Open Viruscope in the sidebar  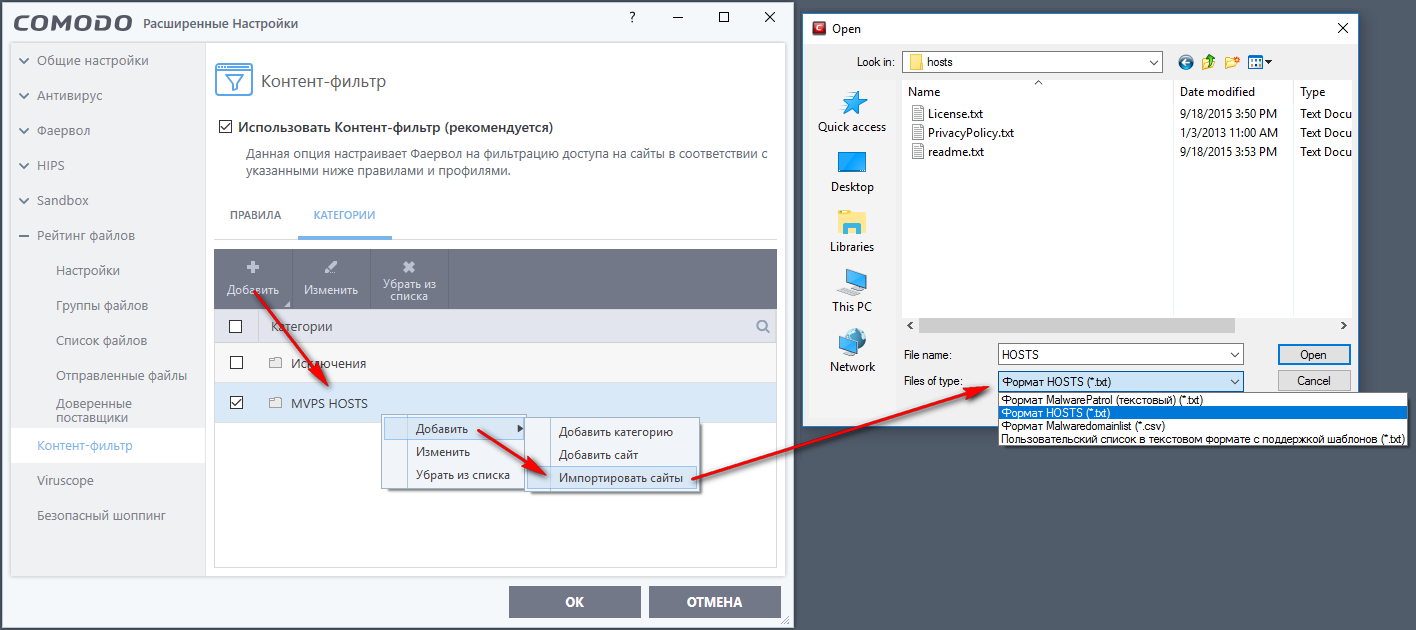[65, 481]
